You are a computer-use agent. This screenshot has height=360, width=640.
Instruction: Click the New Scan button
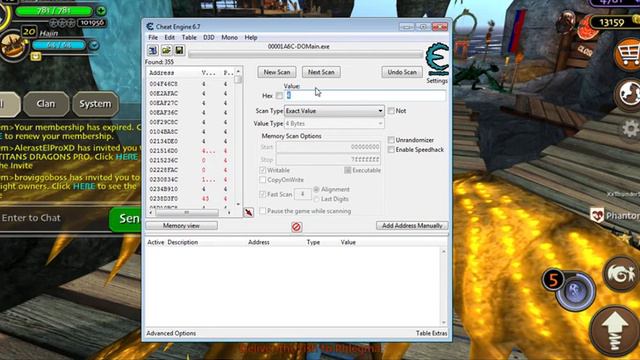coord(277,72)
